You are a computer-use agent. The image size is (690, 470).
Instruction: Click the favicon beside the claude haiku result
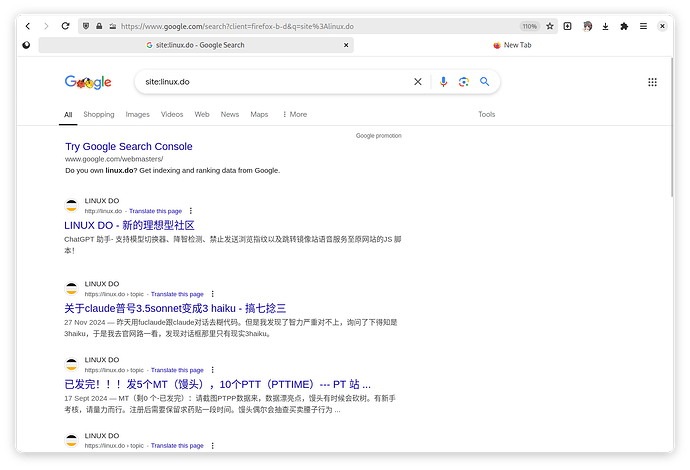(x=71, y=289)
